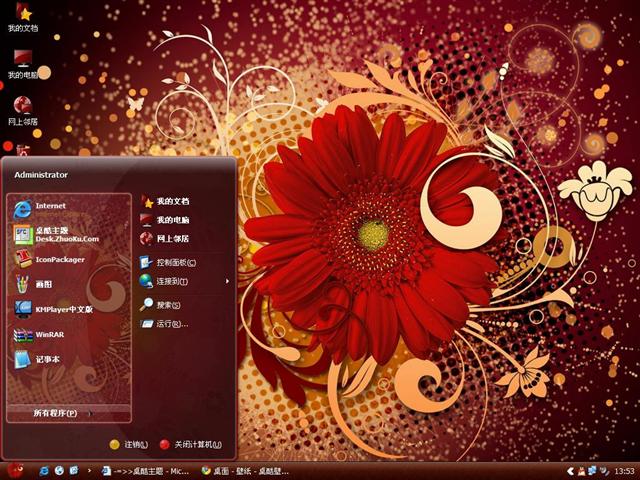The width and height of the screenshot is (640, 480).
Task: Expand 所有程序(P) all programs list
Action: tap(69, 413)
